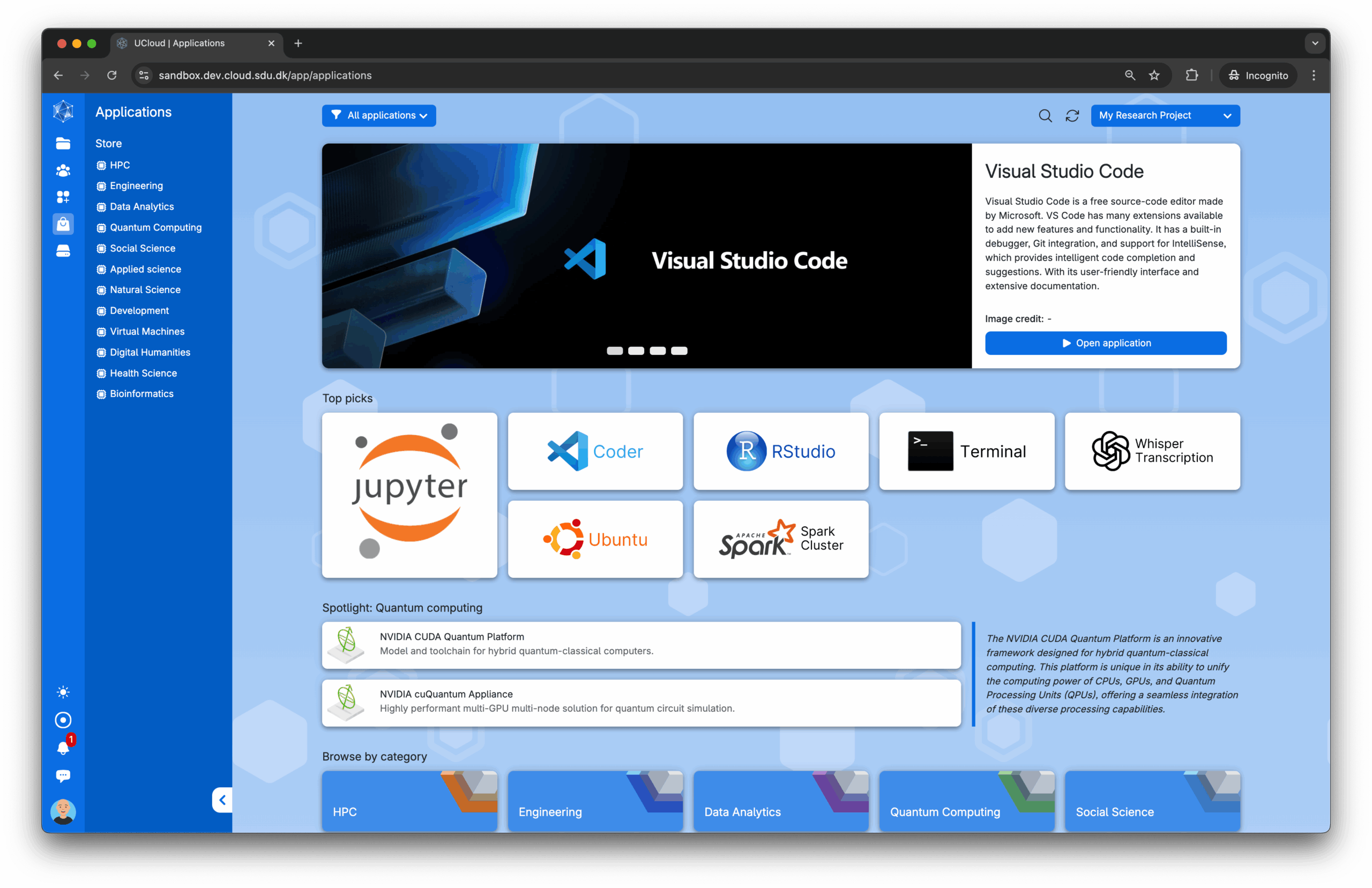Click the UCloud logo icon in sidebar
Screen dimensions: 1372x888
(x=63, y=111)
